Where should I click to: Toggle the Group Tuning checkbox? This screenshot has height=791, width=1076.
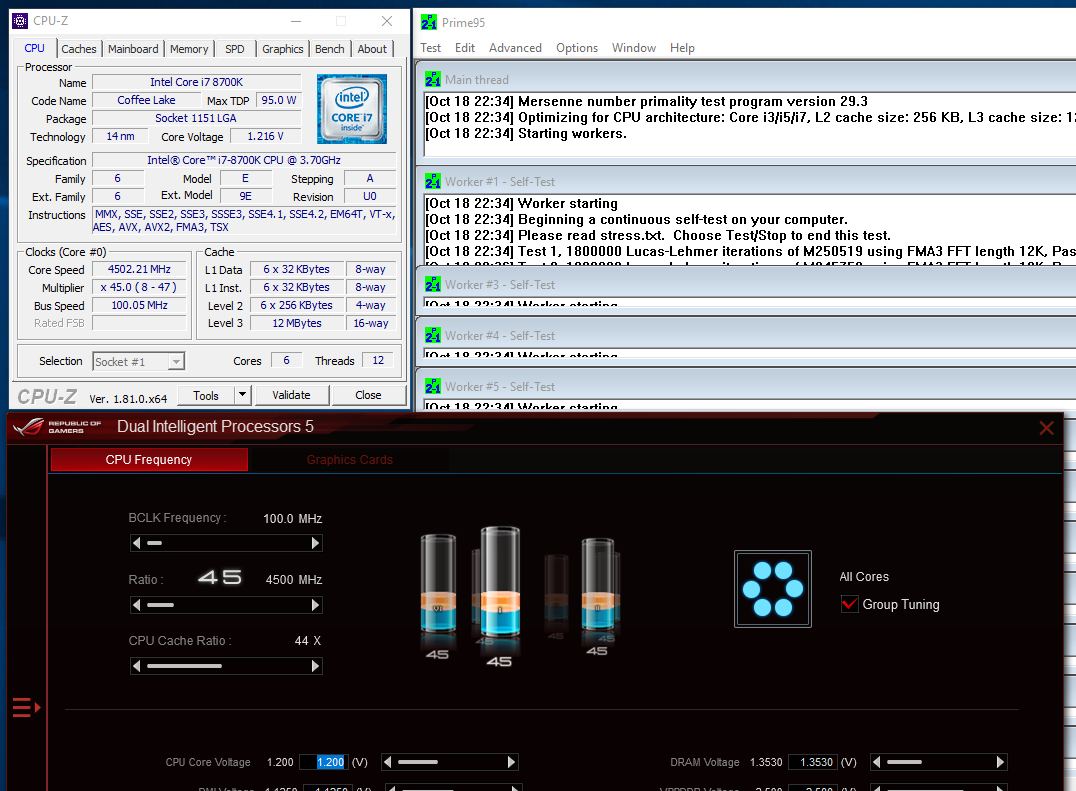point(850,604)
